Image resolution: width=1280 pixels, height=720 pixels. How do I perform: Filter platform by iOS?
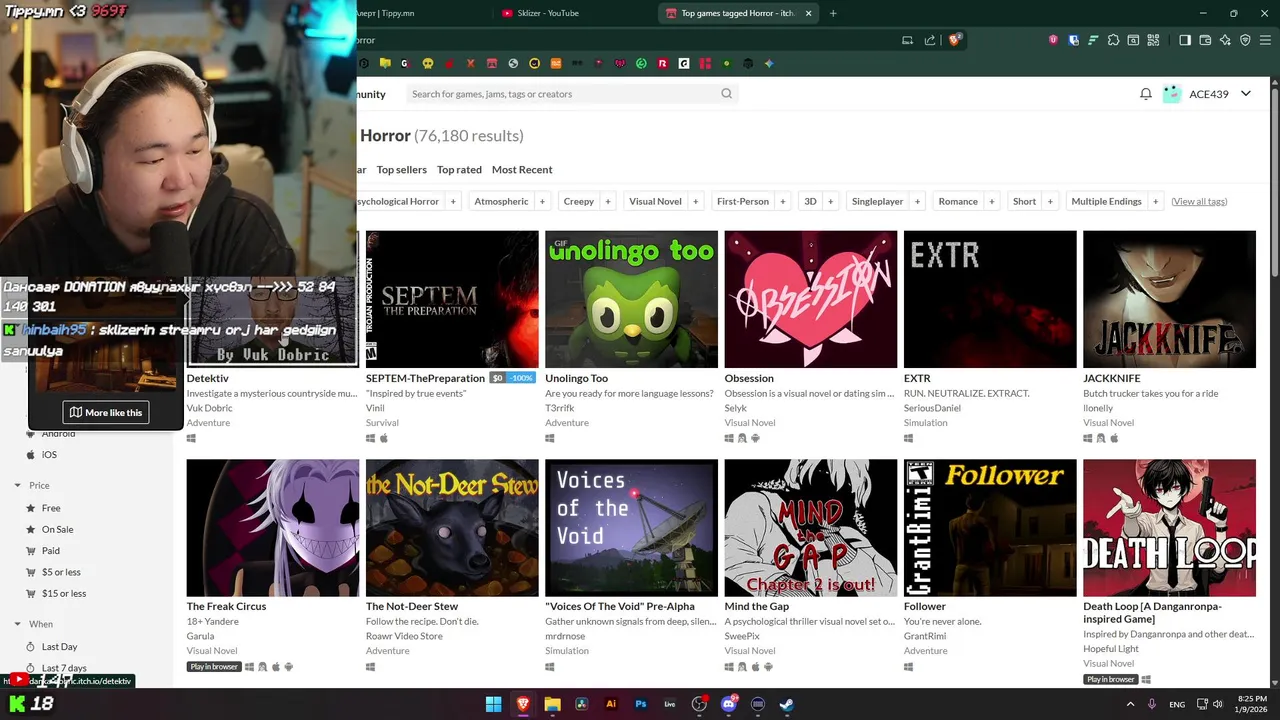point(49,455)
